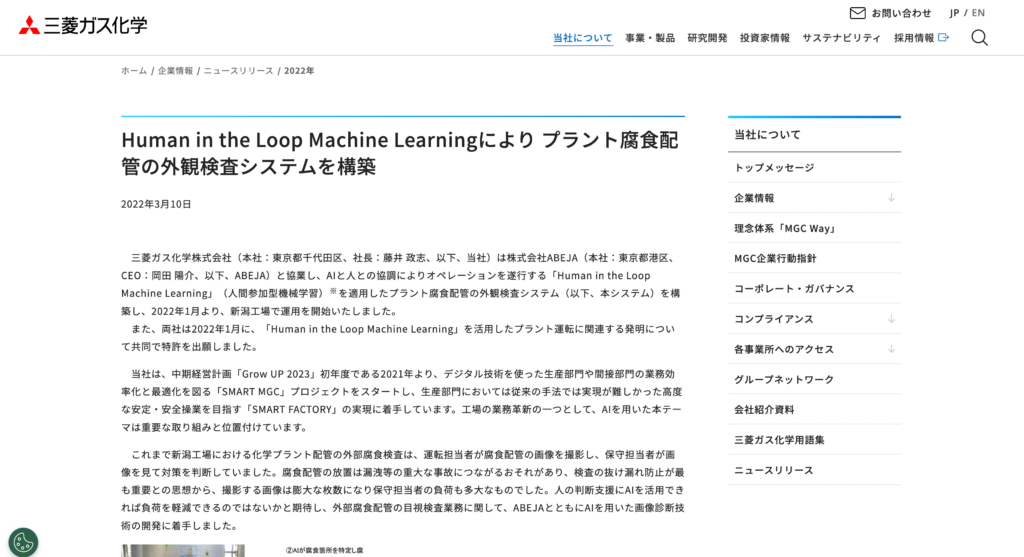Switch language to JP
Screen dimensions: 1024x557
tap(954, 13)
